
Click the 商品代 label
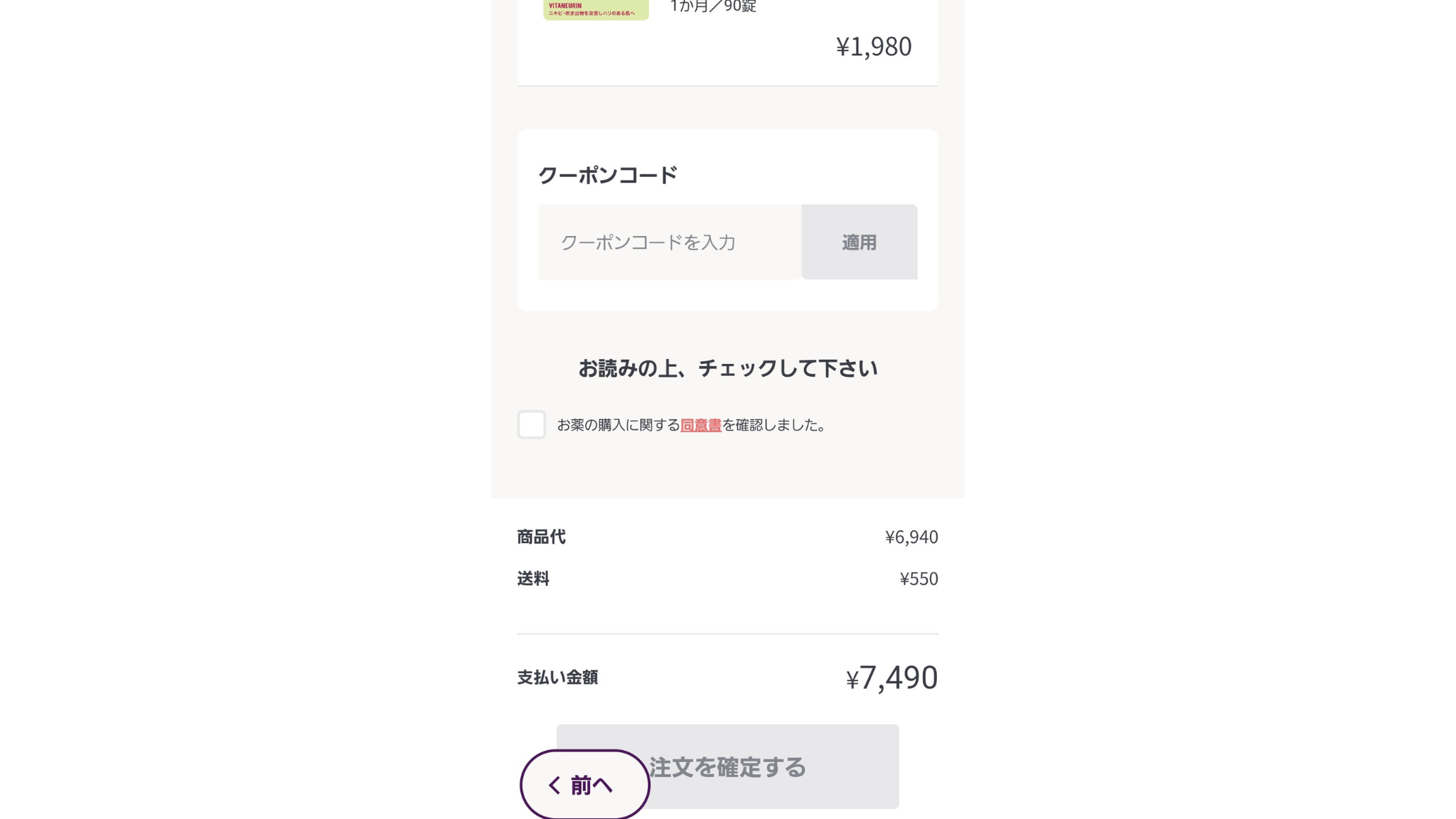point(541,537)
